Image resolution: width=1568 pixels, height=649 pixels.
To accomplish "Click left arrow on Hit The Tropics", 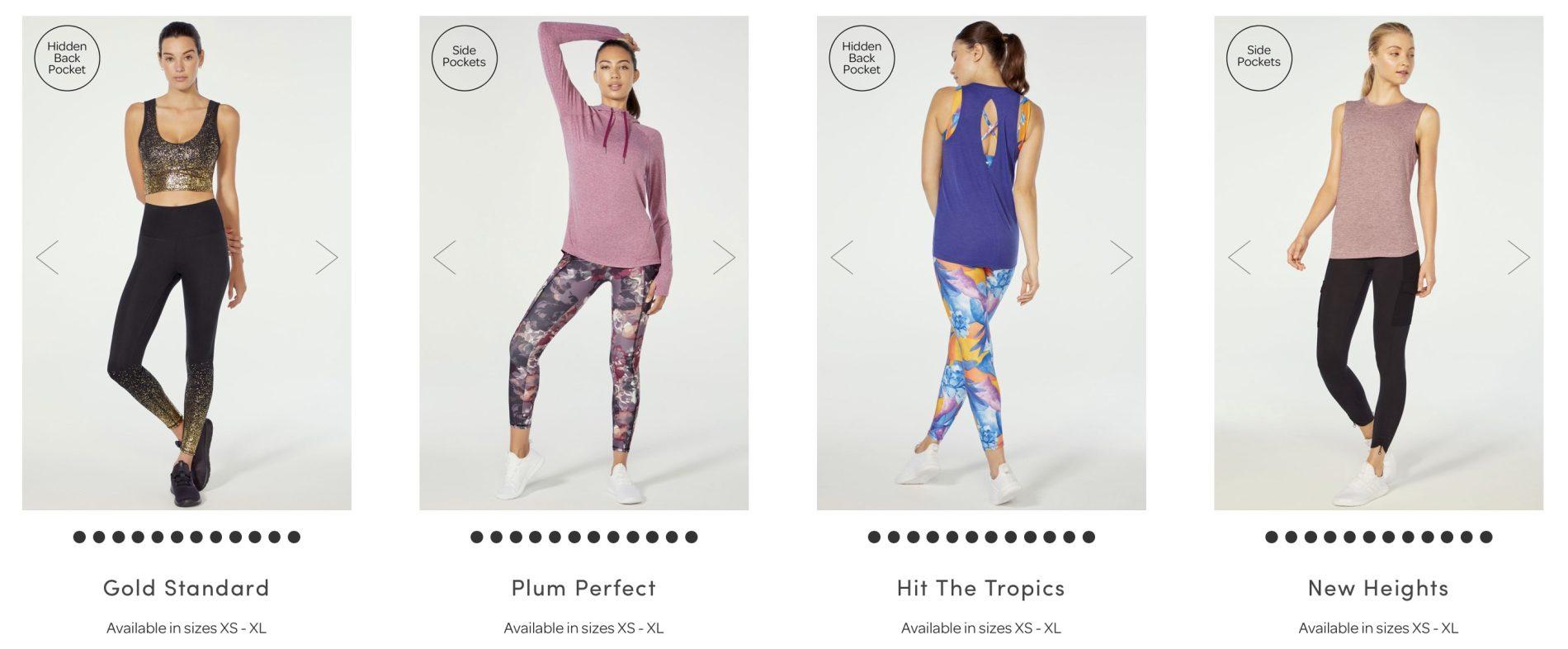I will (x=842, y=258).
